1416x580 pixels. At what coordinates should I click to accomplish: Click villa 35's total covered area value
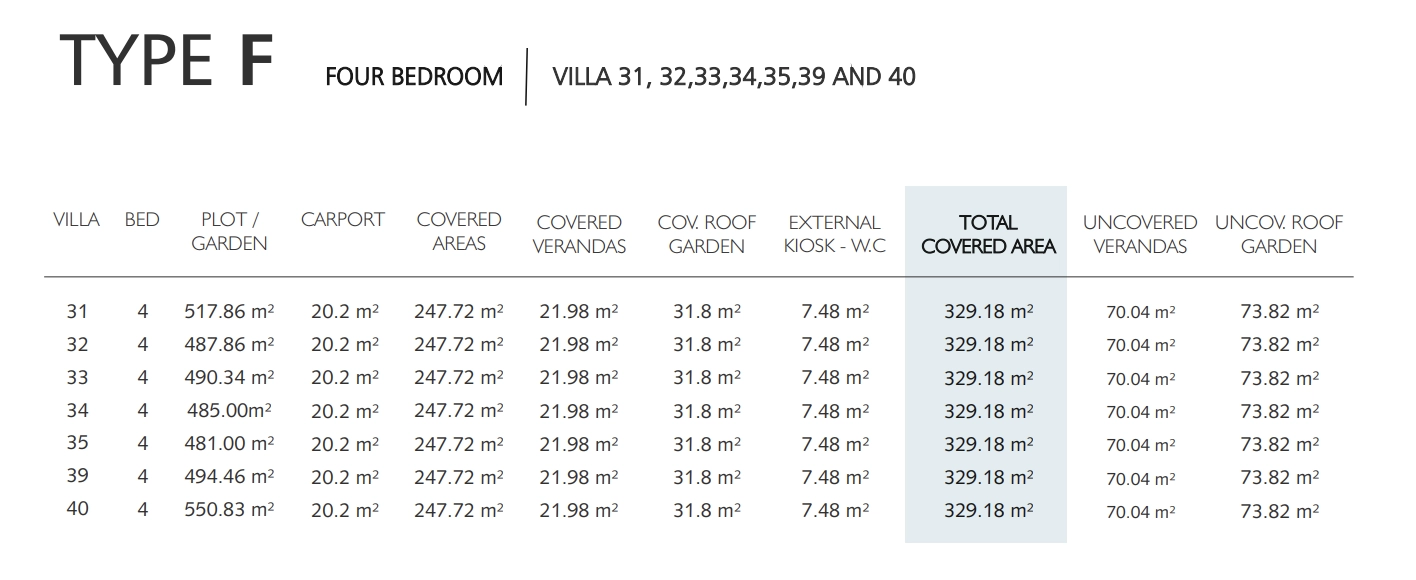988,444
